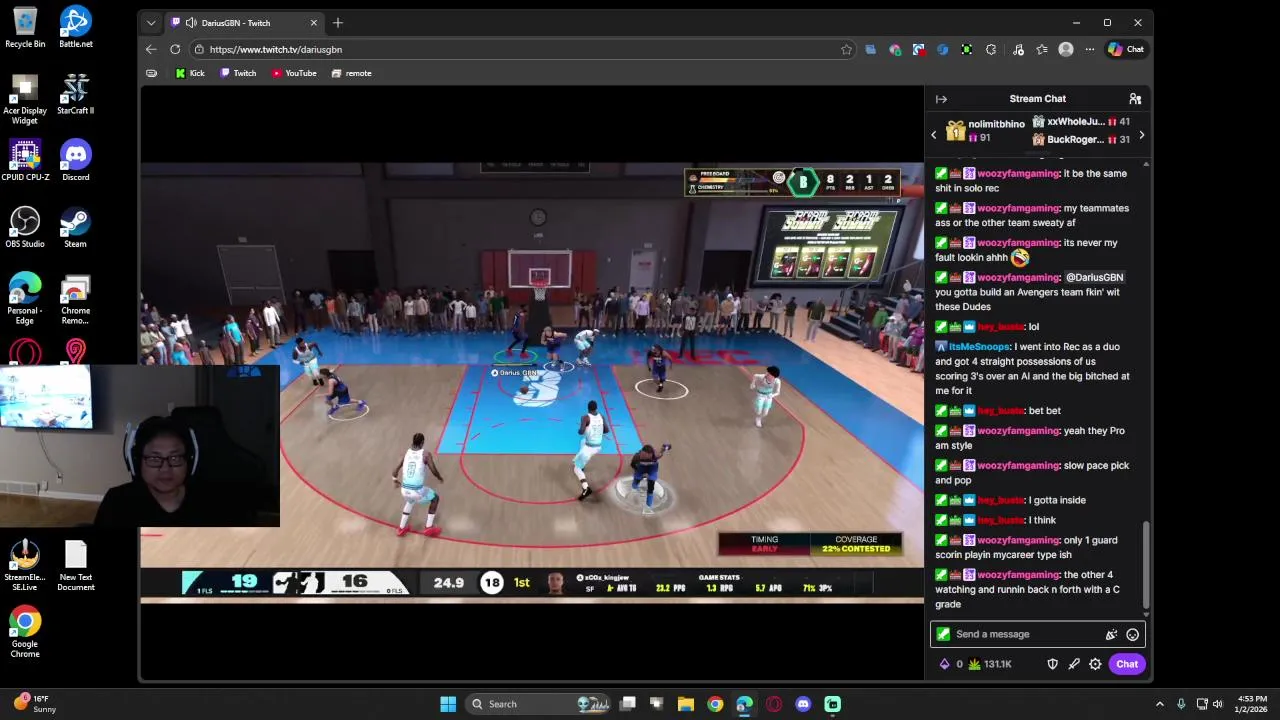Click the Send a message field

point(1037,634)
